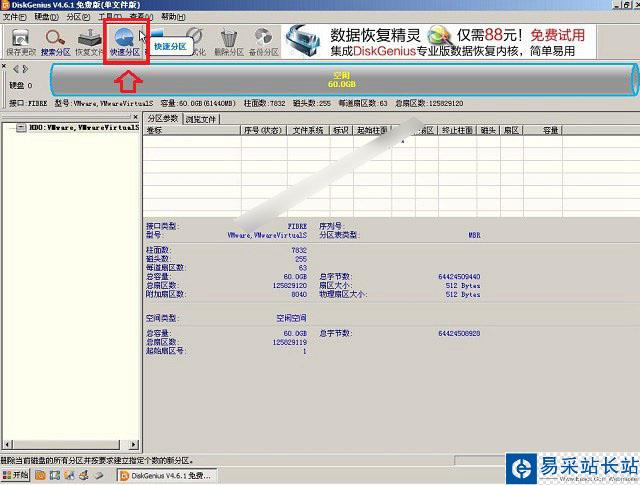Image resolution: width=640 pixels, height=485 pixels.
Task: Click the MBR partition table type value
Action: pos(474,235)
